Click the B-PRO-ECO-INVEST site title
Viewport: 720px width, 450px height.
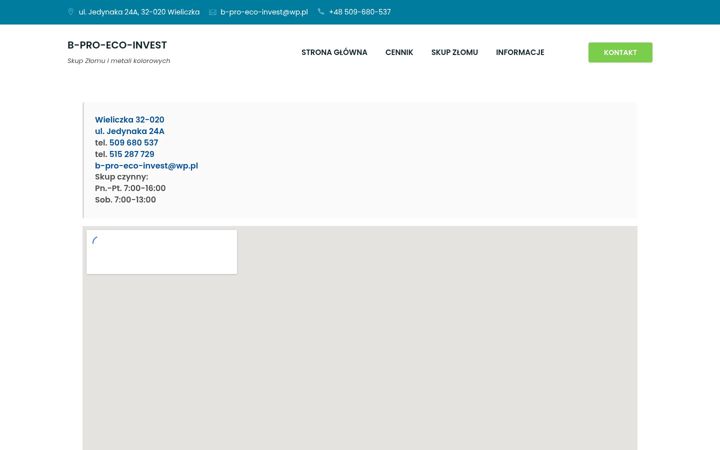117,45
